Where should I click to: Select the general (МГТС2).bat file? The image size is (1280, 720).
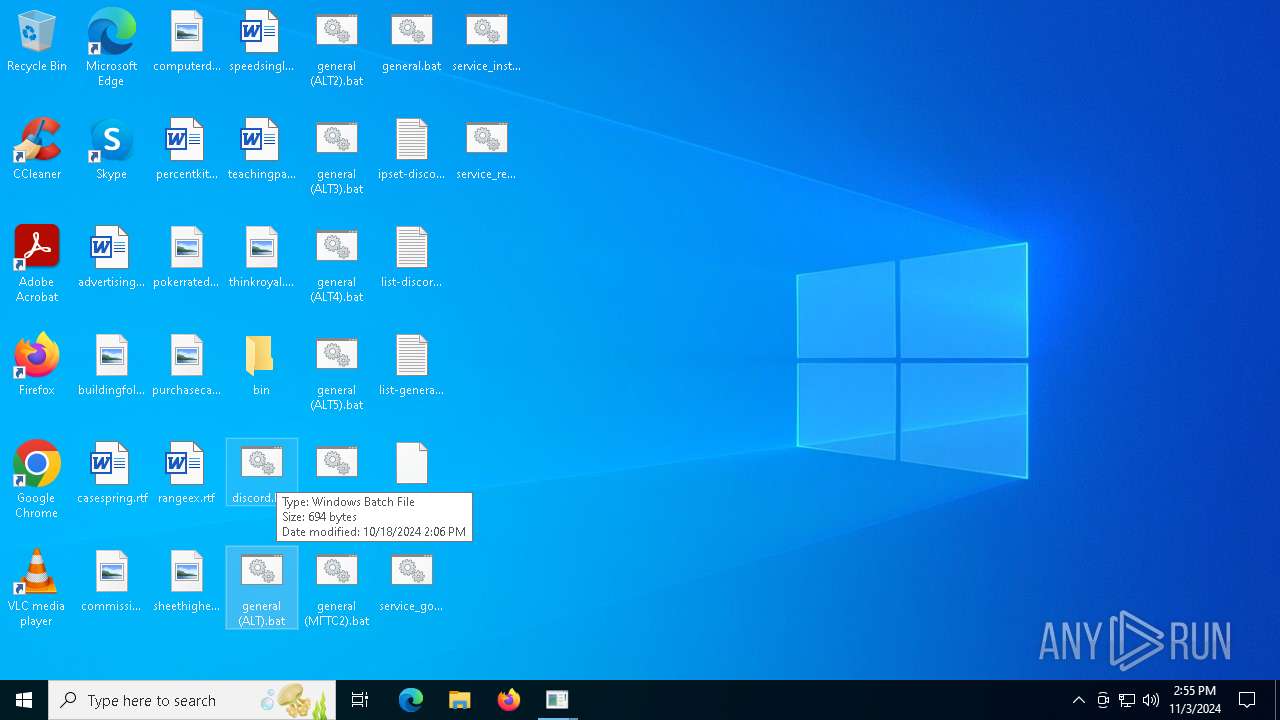pyautogui.click(x=336, y=588)
